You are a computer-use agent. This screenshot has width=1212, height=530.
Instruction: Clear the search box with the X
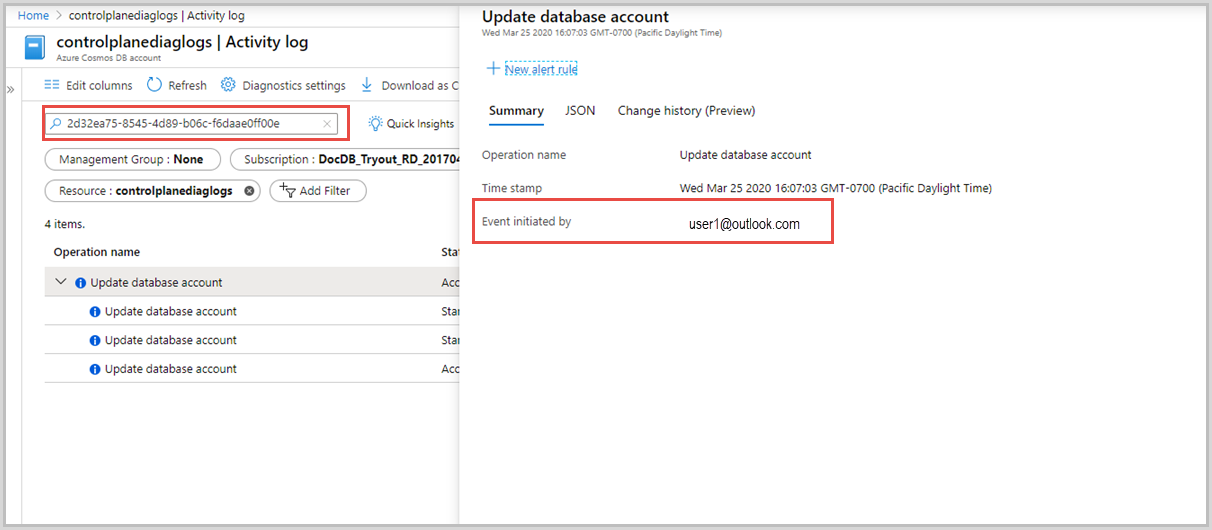point(327,124)
